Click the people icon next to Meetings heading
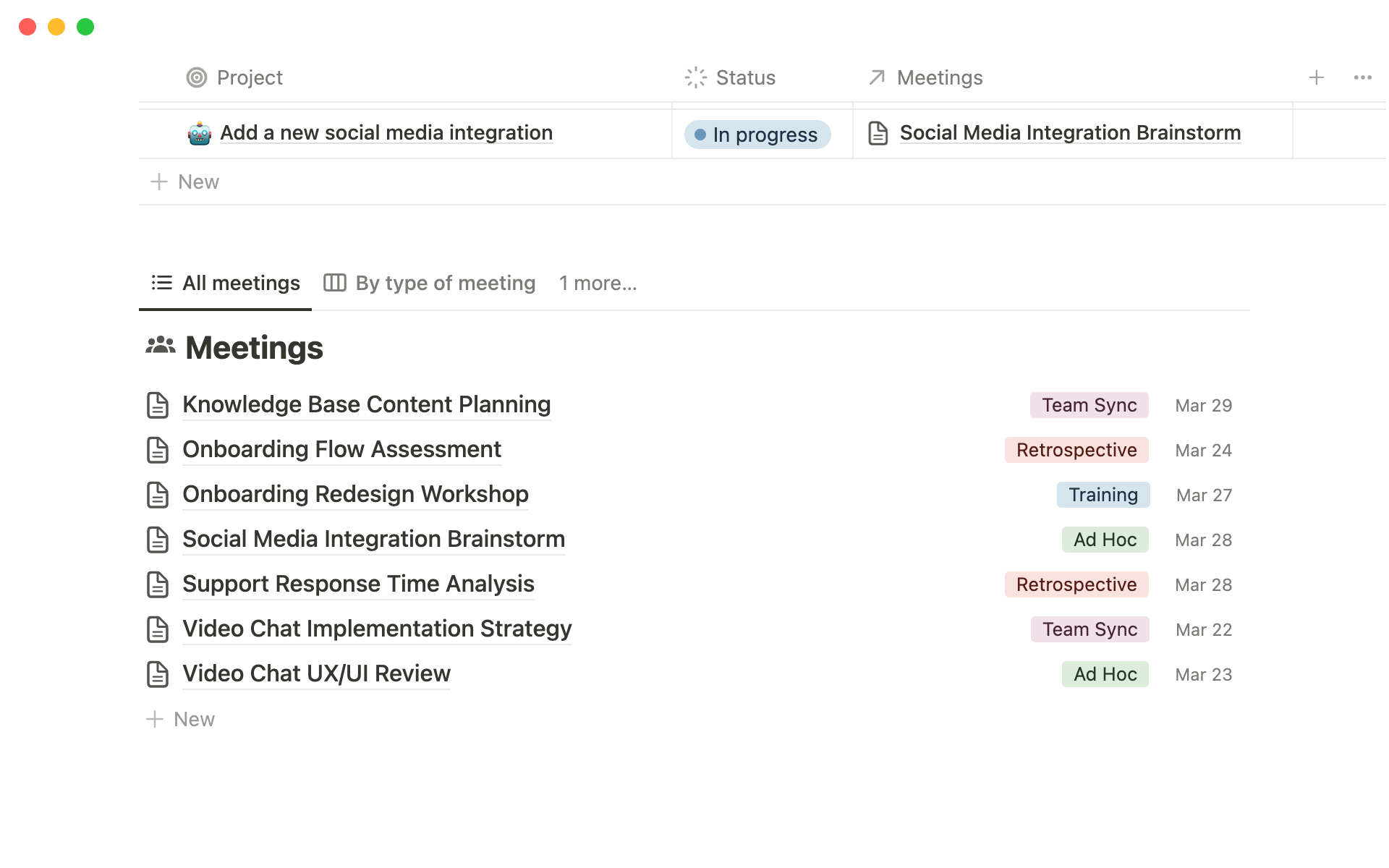 point(160,346)
